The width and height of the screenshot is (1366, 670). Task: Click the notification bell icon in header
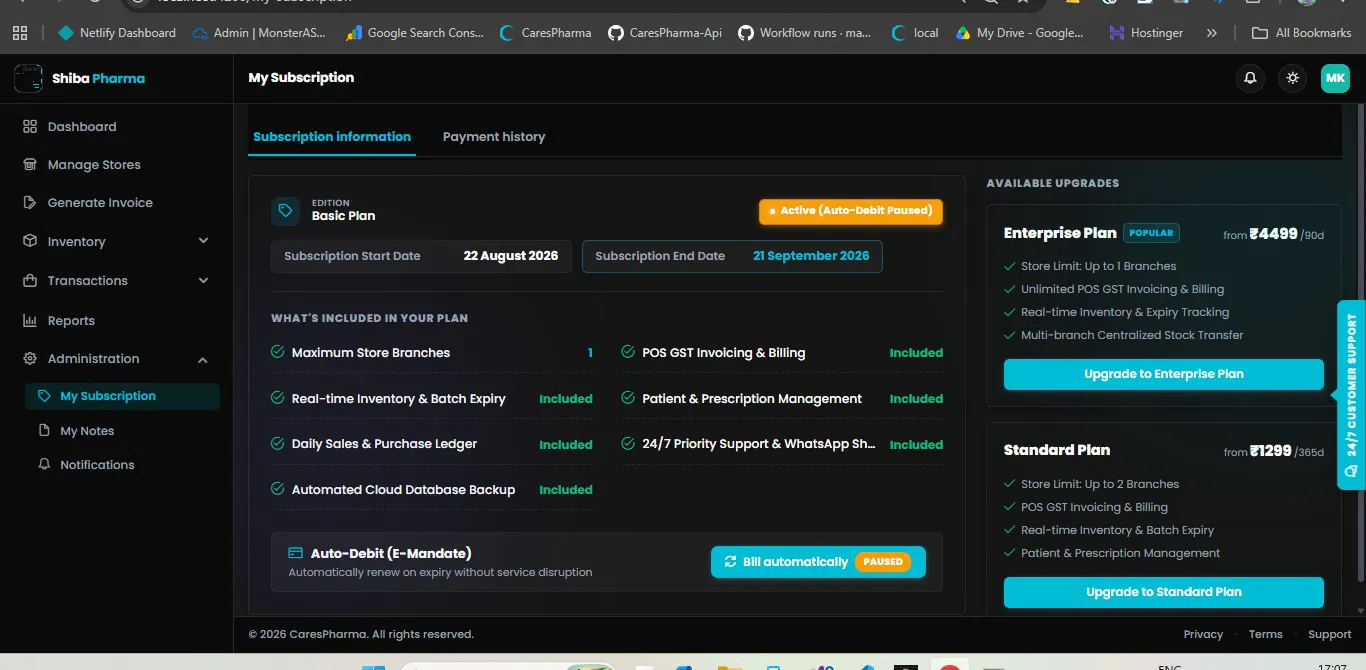(x=1250, y=78)
